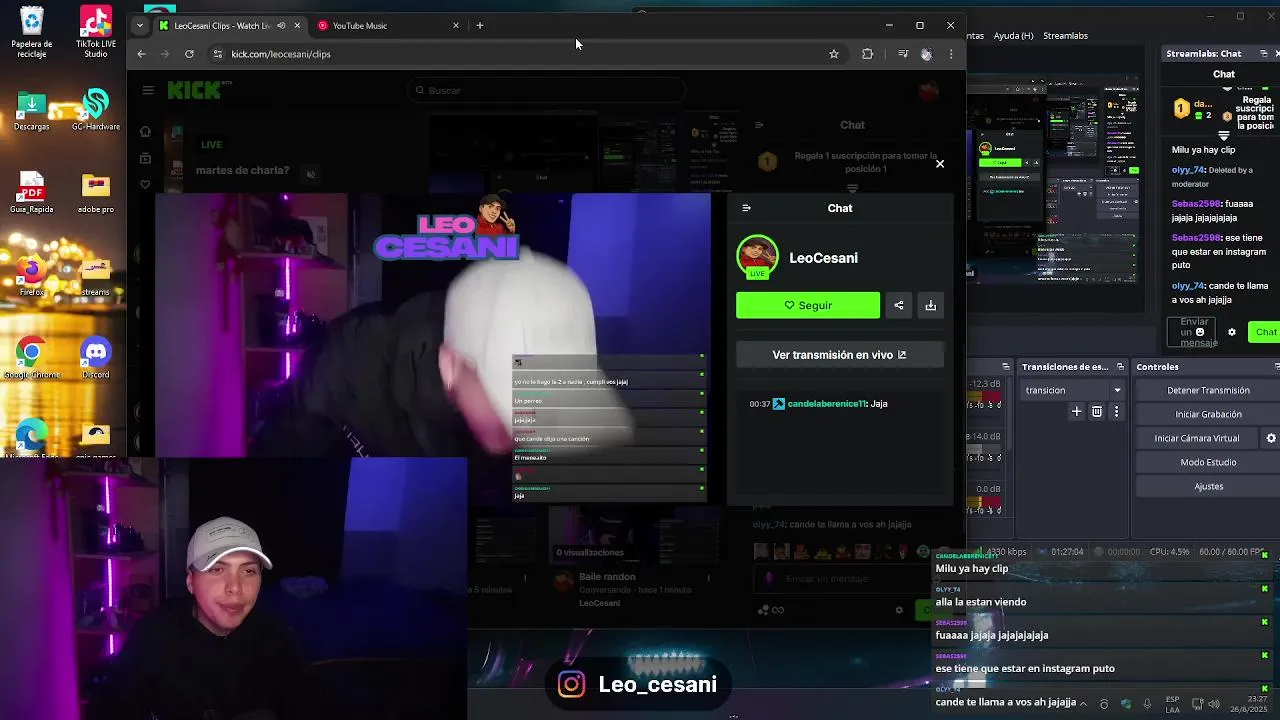Open the browser extensions puzzle icon
Screen dimensions: 1280x720
pyautogui.click(x=867, y=54)
